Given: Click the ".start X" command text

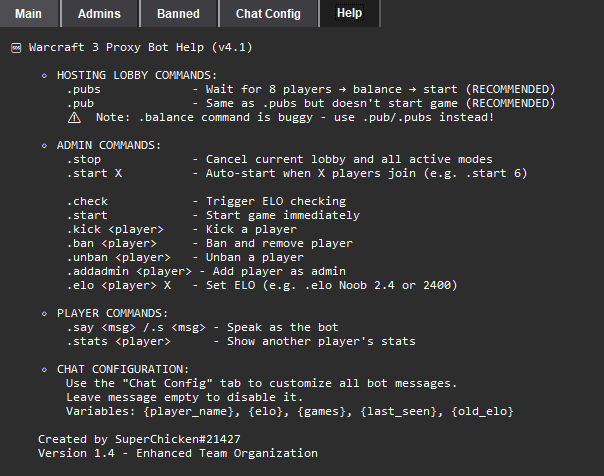Looking at the screenshot, I should pos(94,173).
